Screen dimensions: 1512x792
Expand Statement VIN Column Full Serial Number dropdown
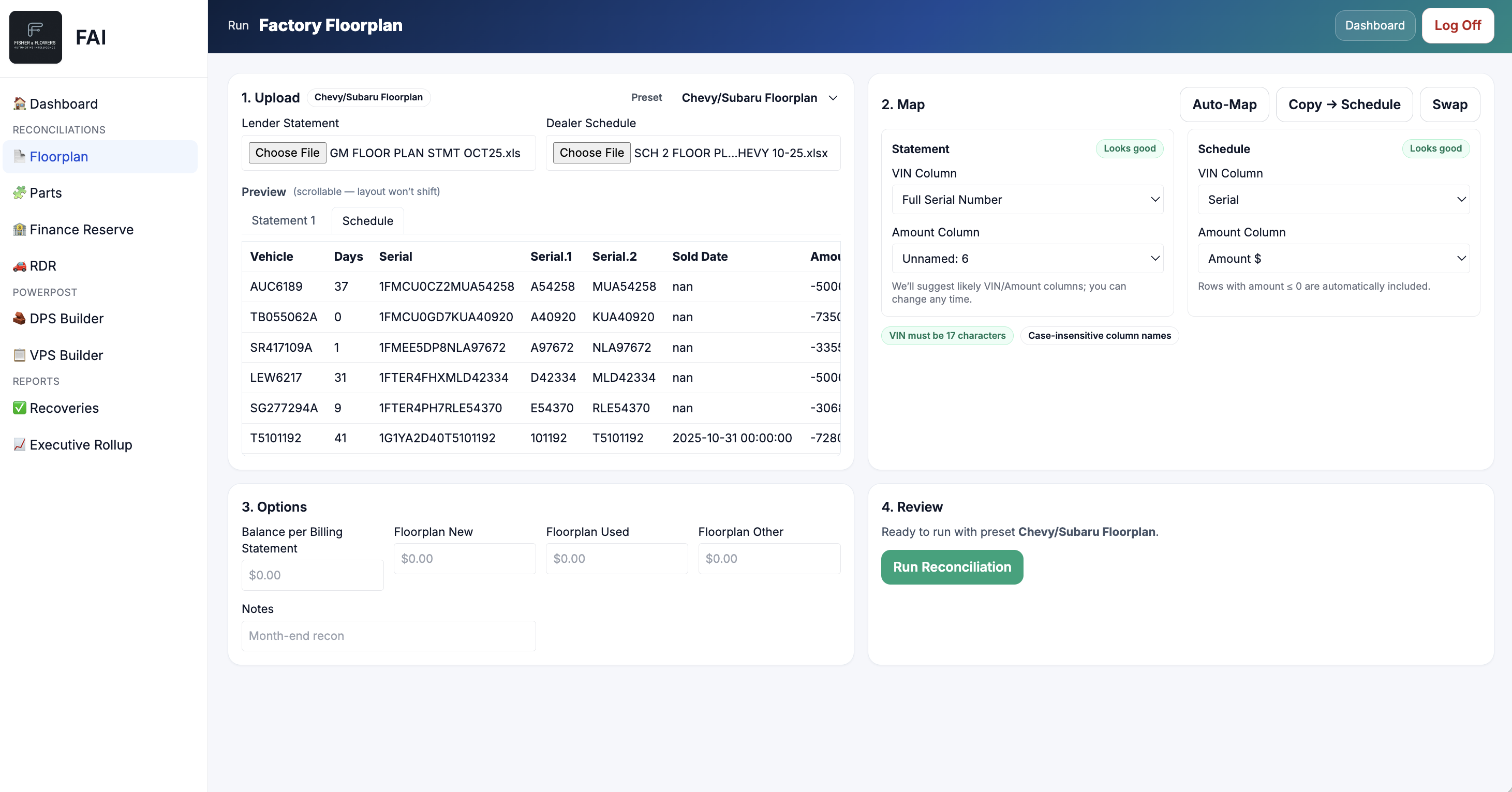[x=1027, y=200]
